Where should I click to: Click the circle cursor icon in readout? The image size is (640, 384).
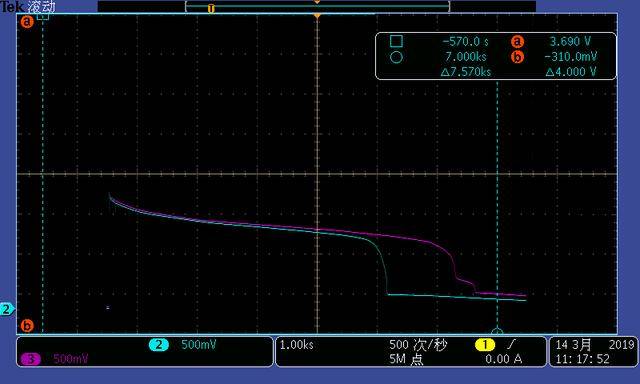[x=396, y=57]
